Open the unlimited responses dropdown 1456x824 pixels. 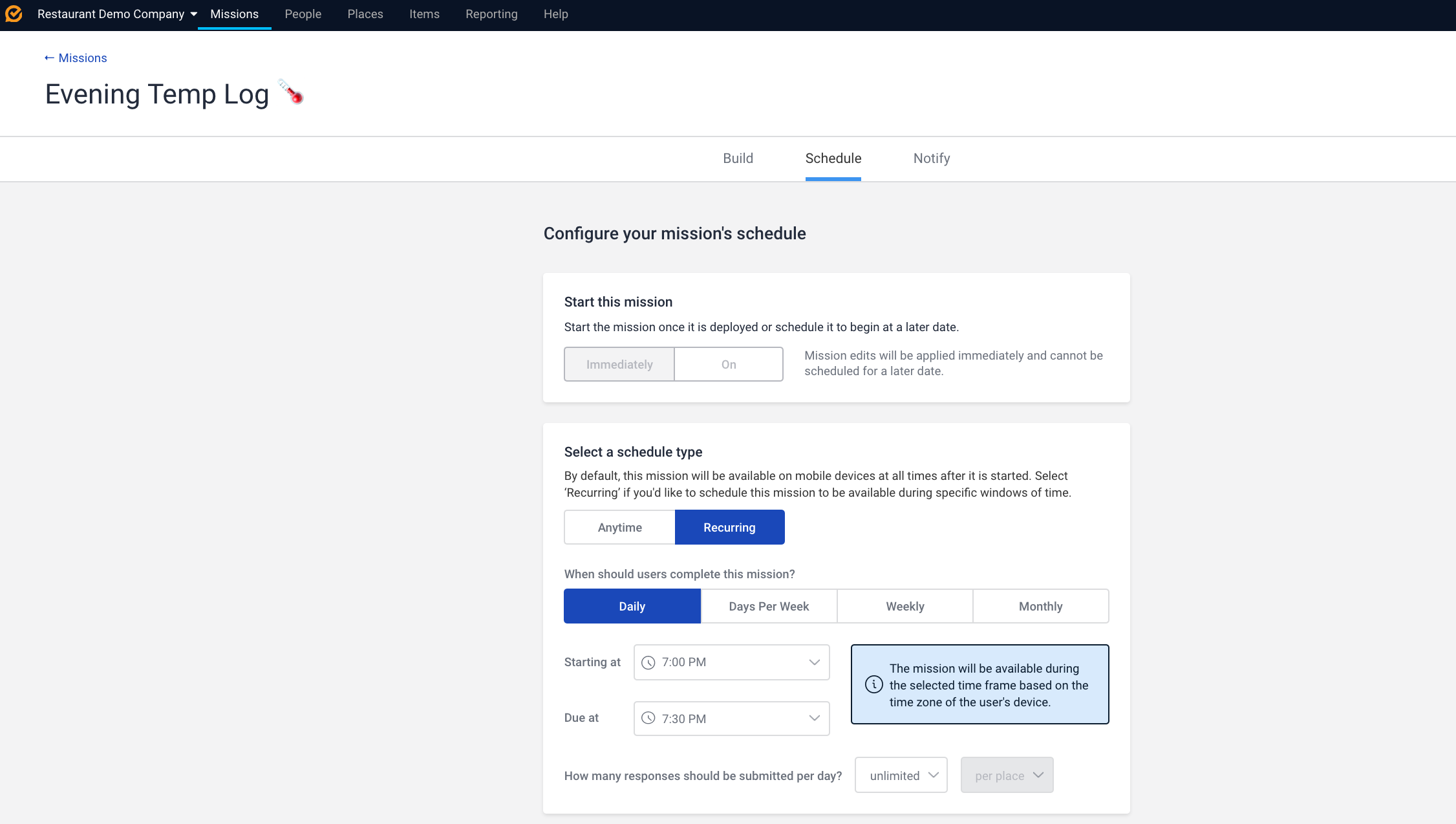[x=901, y=775]
